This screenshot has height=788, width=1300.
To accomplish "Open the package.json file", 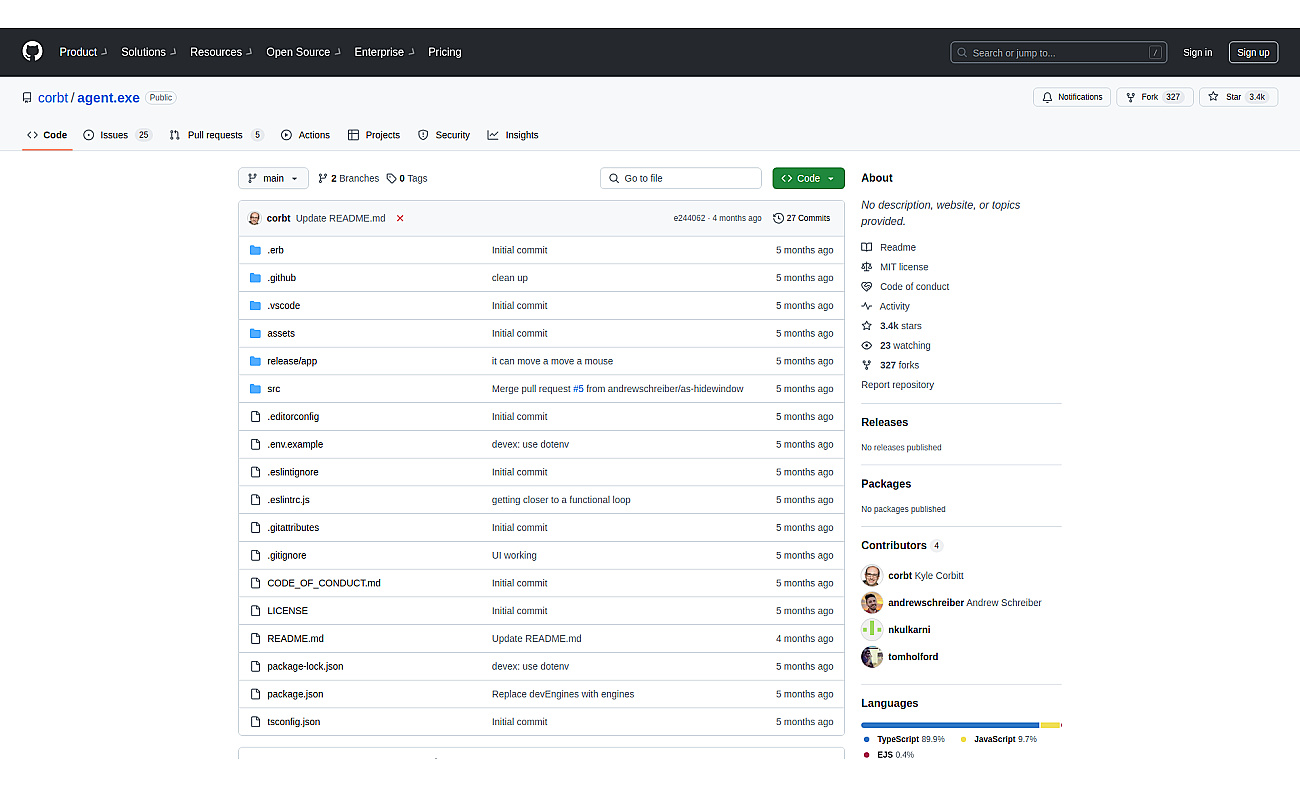I will coord(295,694).
